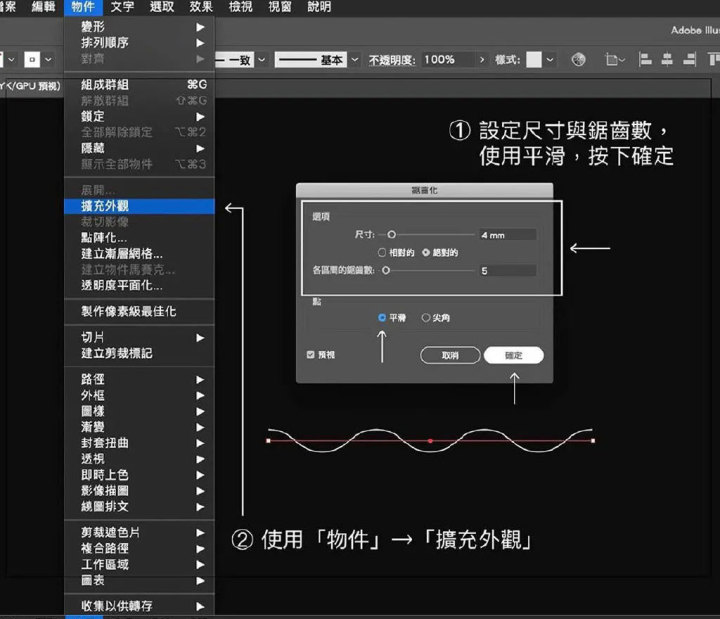Open the 選取 menu
Screen dimensions: 720x619
tap(162, 7)
